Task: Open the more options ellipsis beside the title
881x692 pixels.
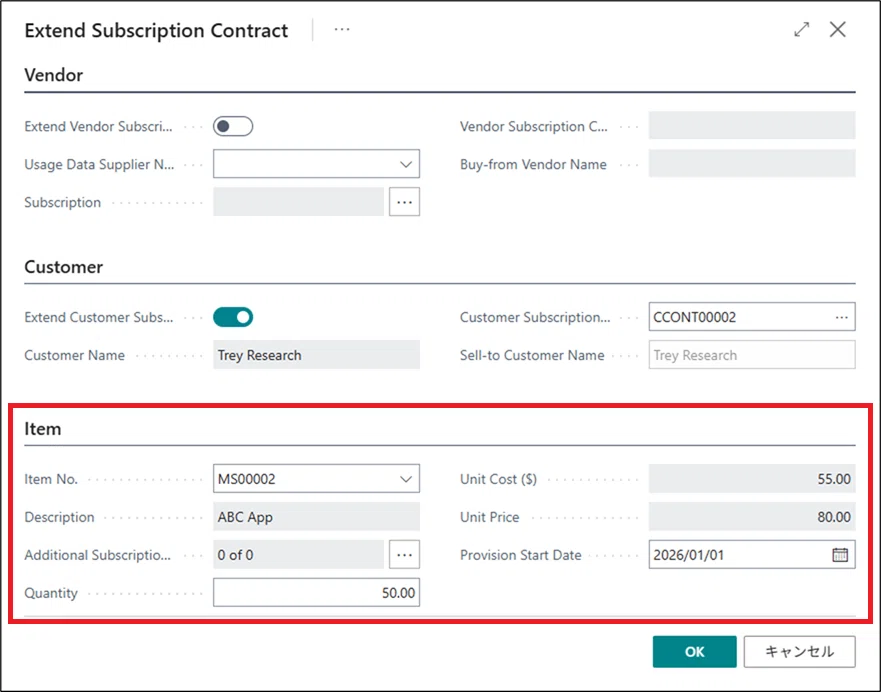Action: 342,30
